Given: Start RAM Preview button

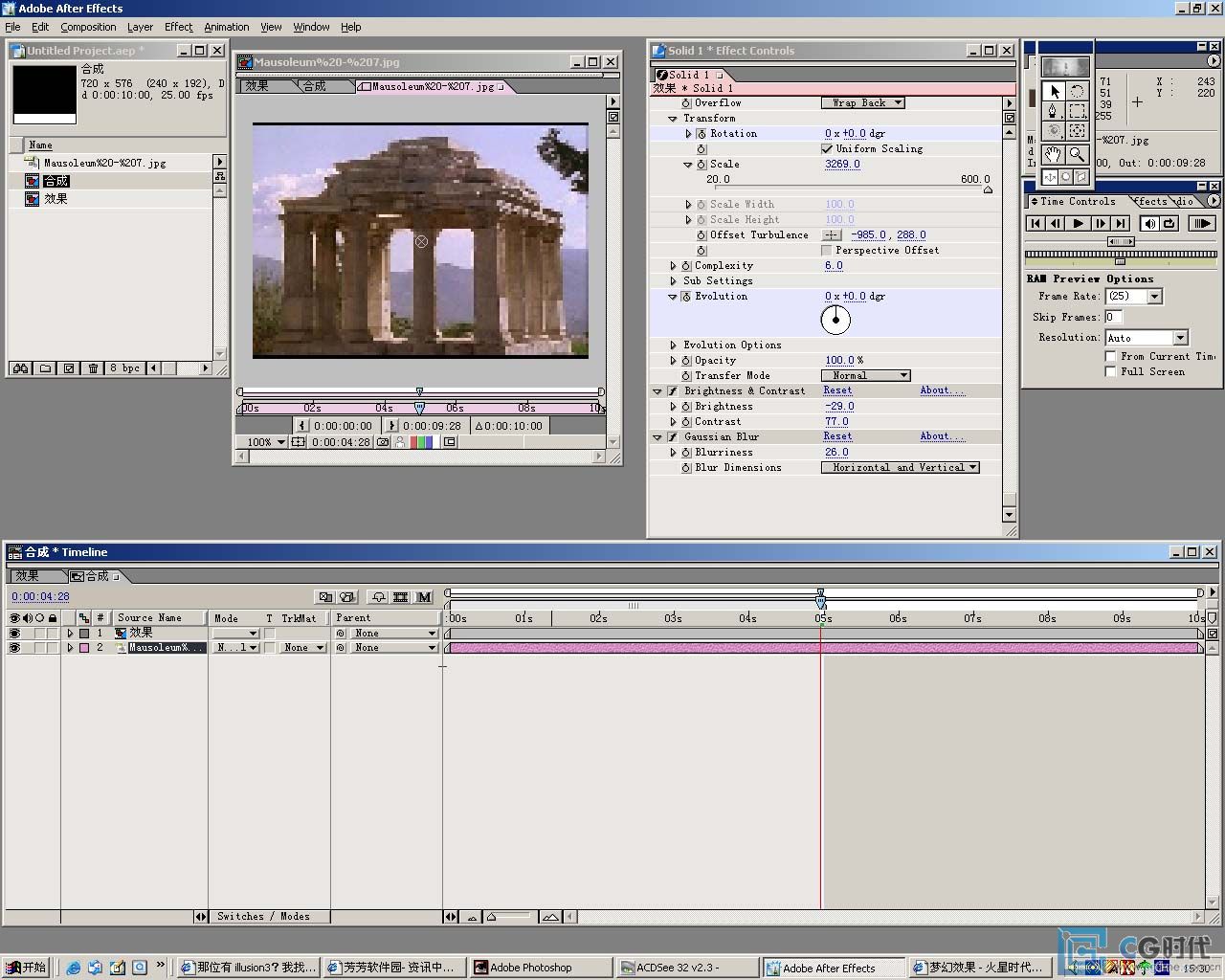Looking at the screenshot, I should coord(1201,223).
